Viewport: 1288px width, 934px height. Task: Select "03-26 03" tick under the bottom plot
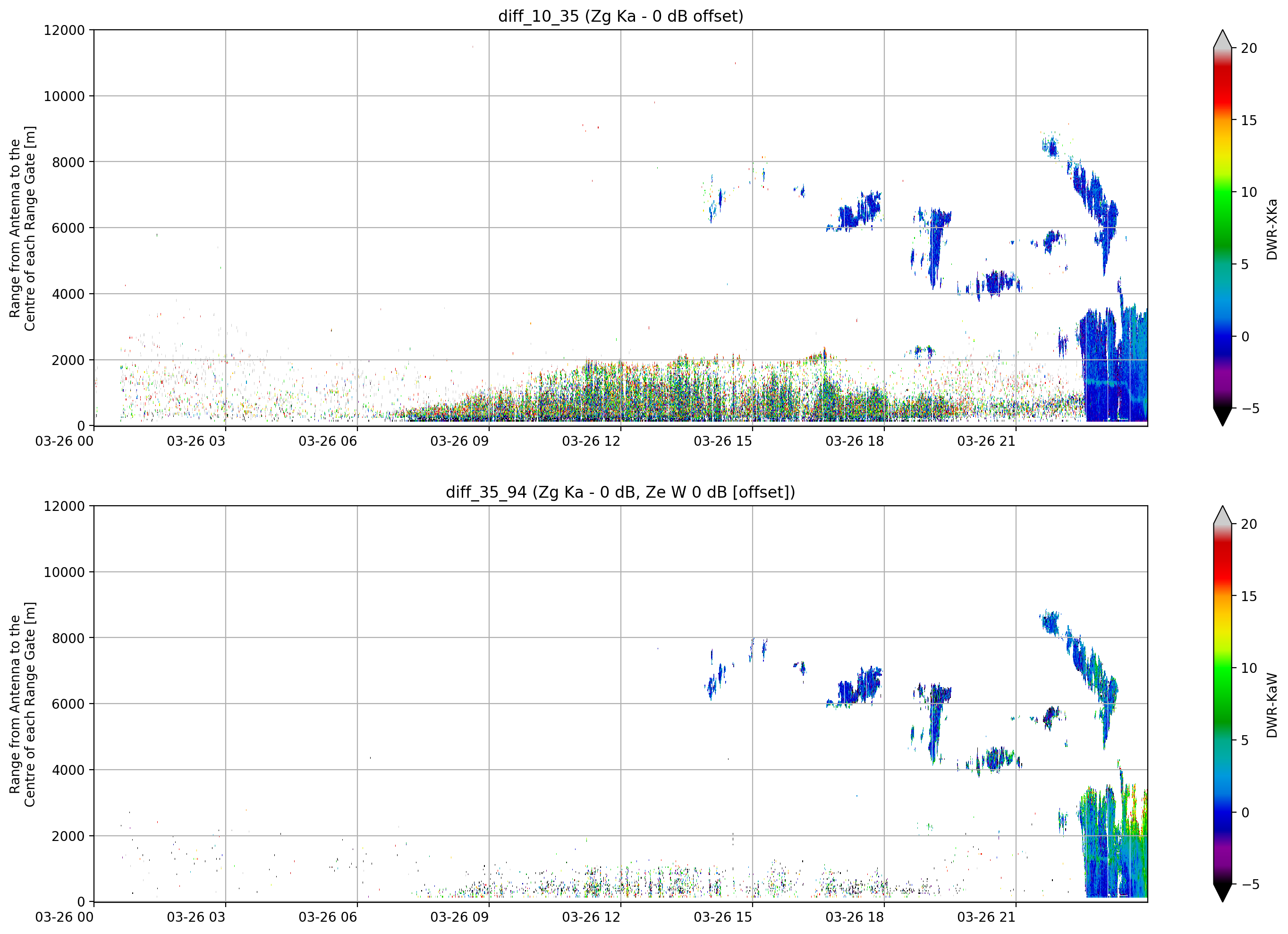pos(196,917)
